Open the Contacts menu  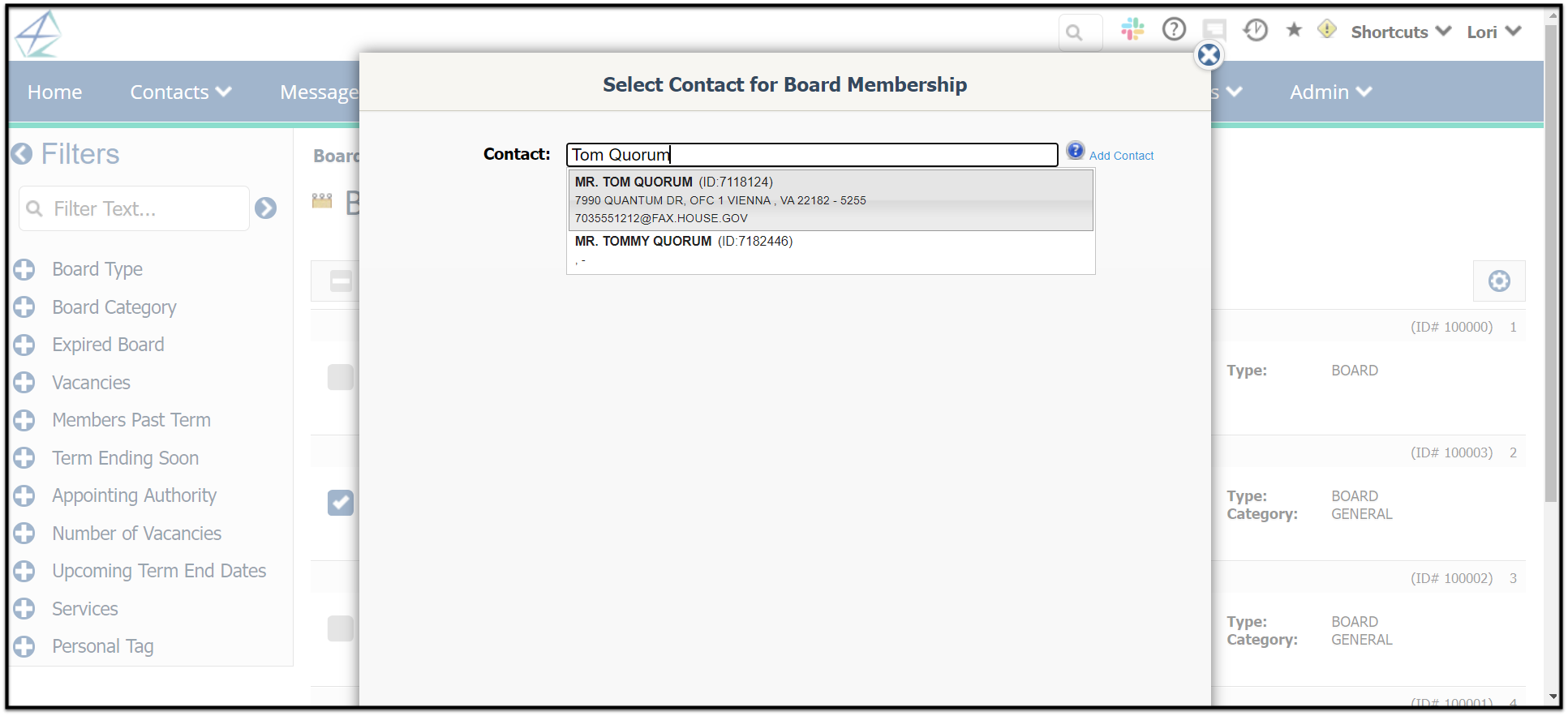point(181,92)
